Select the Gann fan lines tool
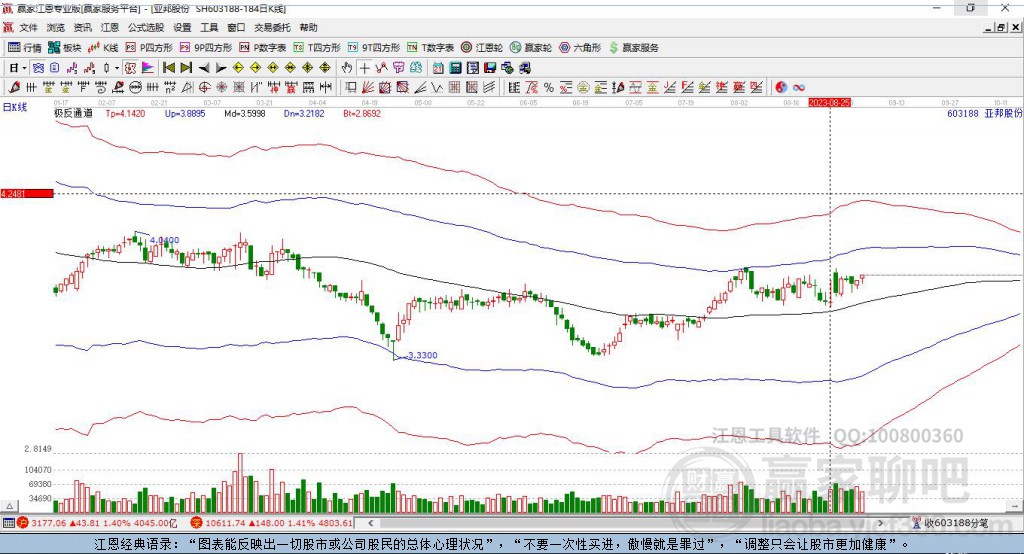This screenshot has width=1024, height=554. (368, 87)
